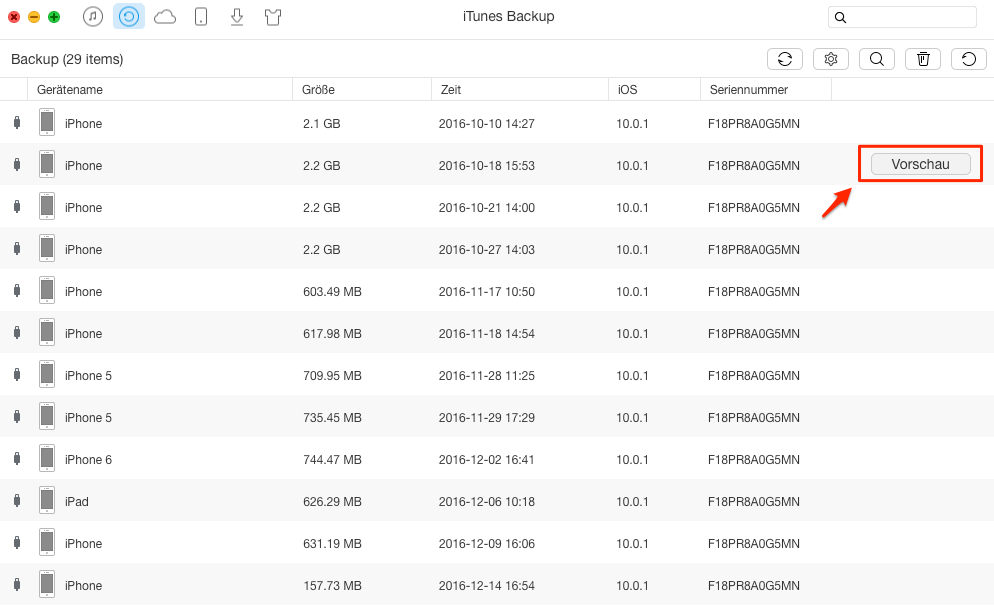Open the T-shirt skin icon

273,17
